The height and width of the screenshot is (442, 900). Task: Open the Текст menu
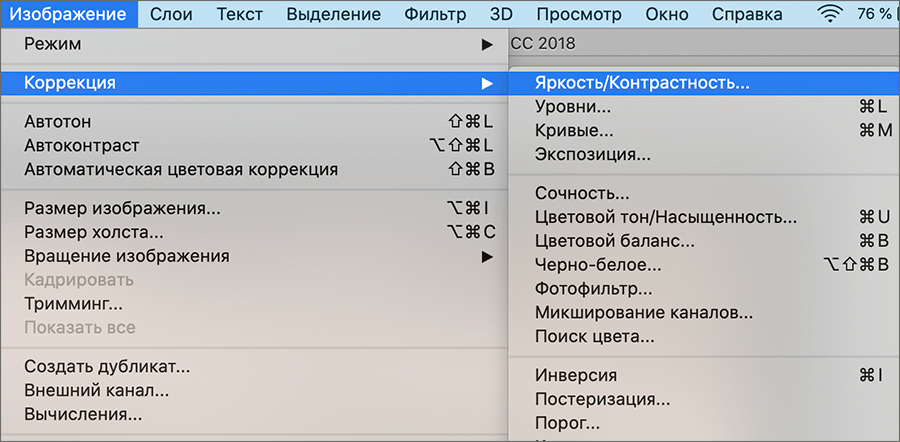coord(239,14)
